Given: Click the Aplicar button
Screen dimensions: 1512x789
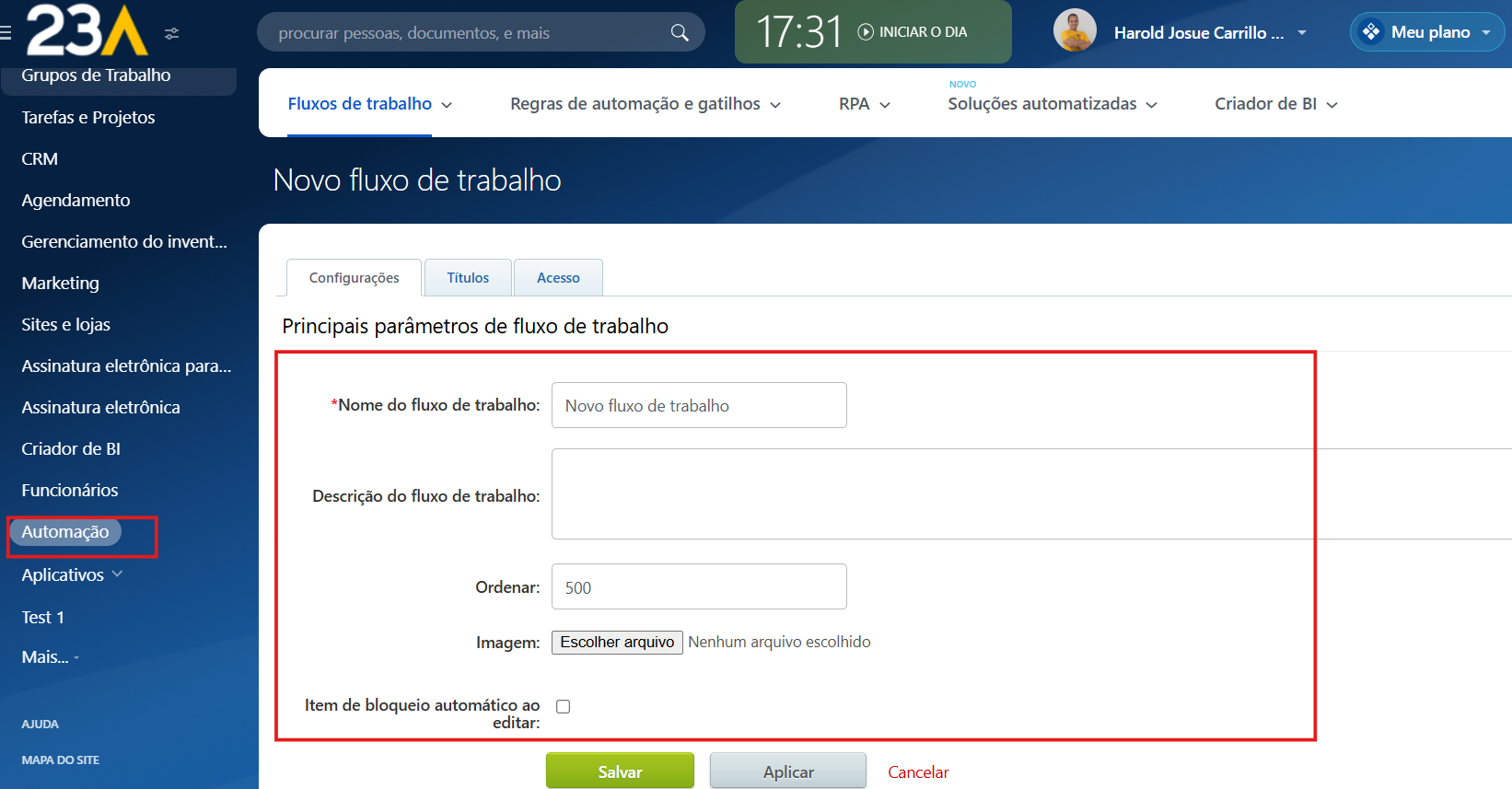Looking at the screenshot, I should [788, 772].
